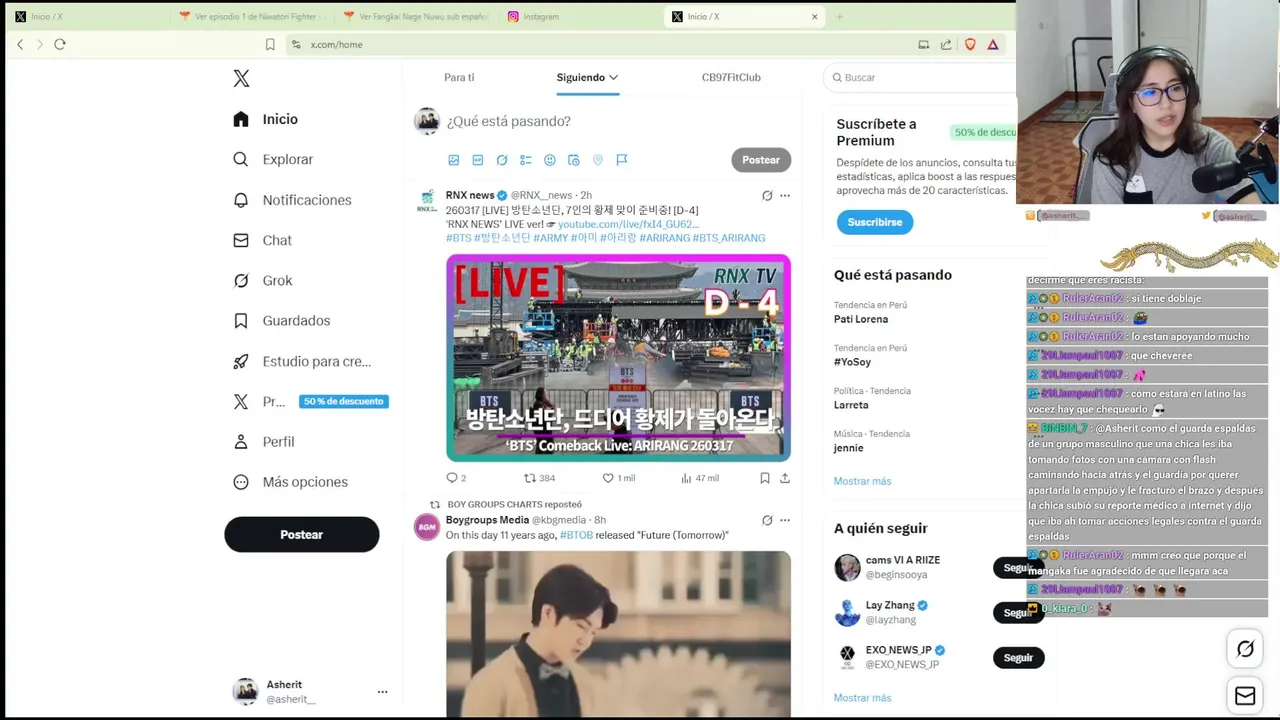The image size is (1280, 720).
Task: Click the X logo in the sidebar
Action: point(241,78)
